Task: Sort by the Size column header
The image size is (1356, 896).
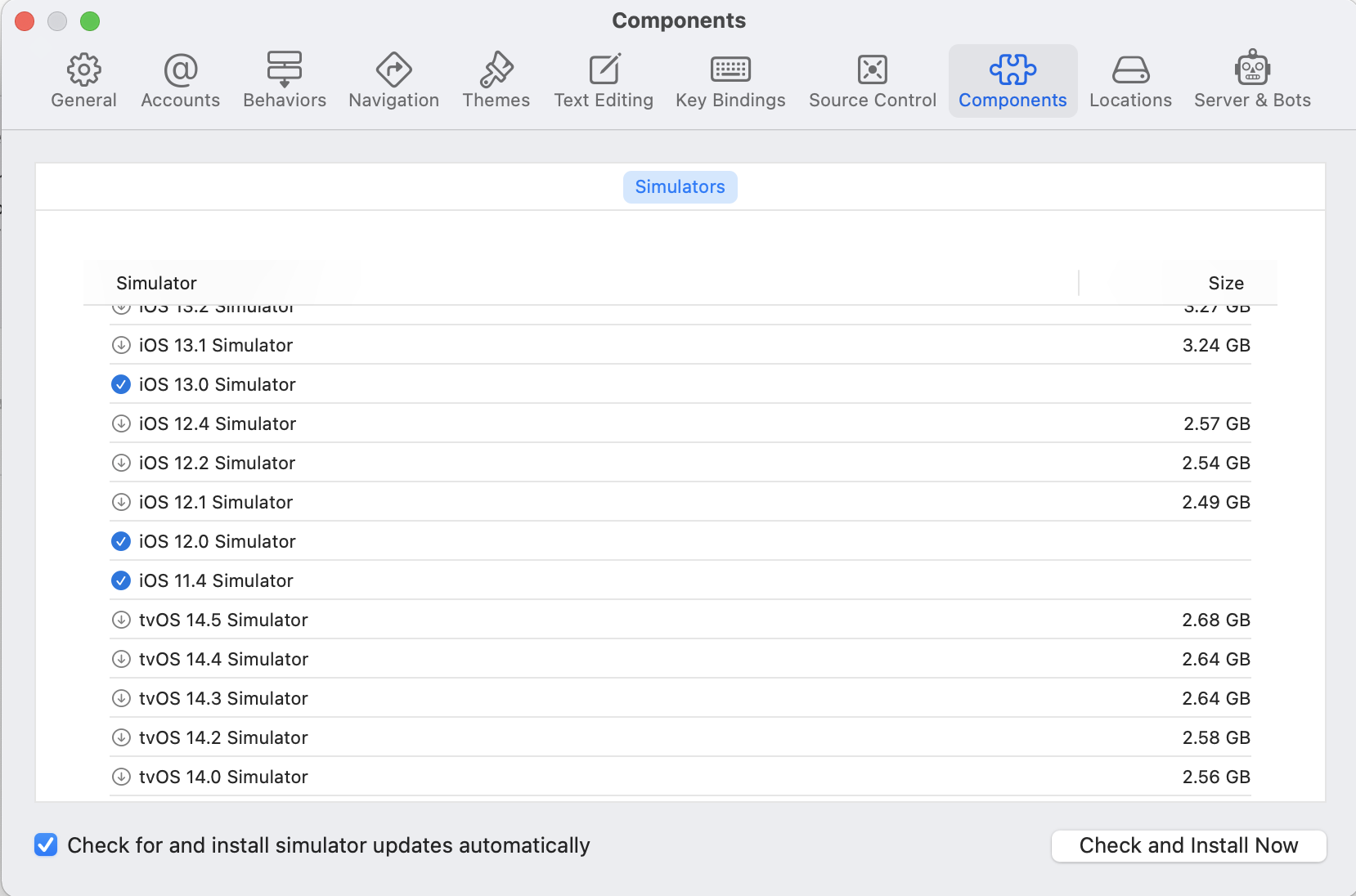Action: tap(1226, 283)
